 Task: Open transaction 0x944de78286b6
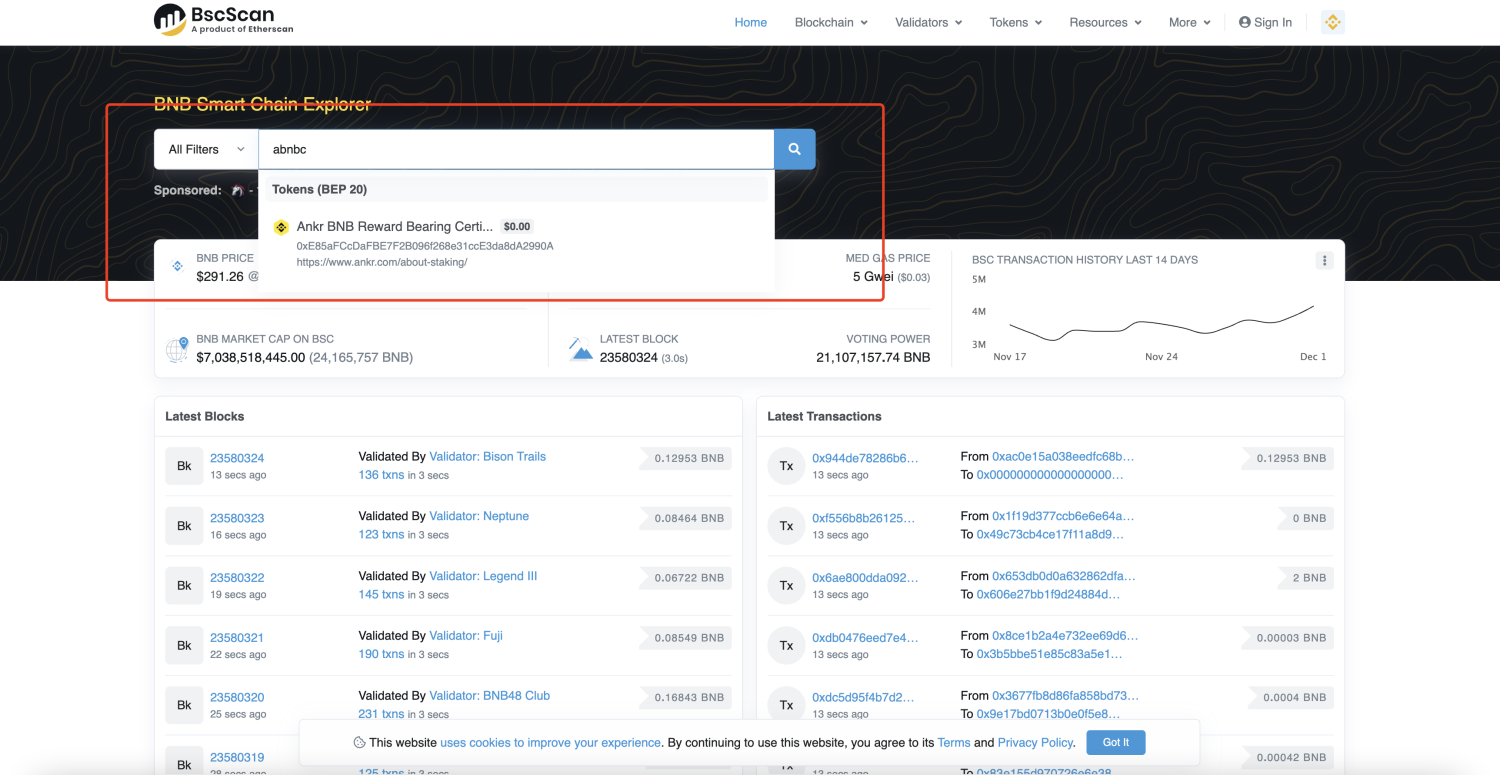[865, 458]
